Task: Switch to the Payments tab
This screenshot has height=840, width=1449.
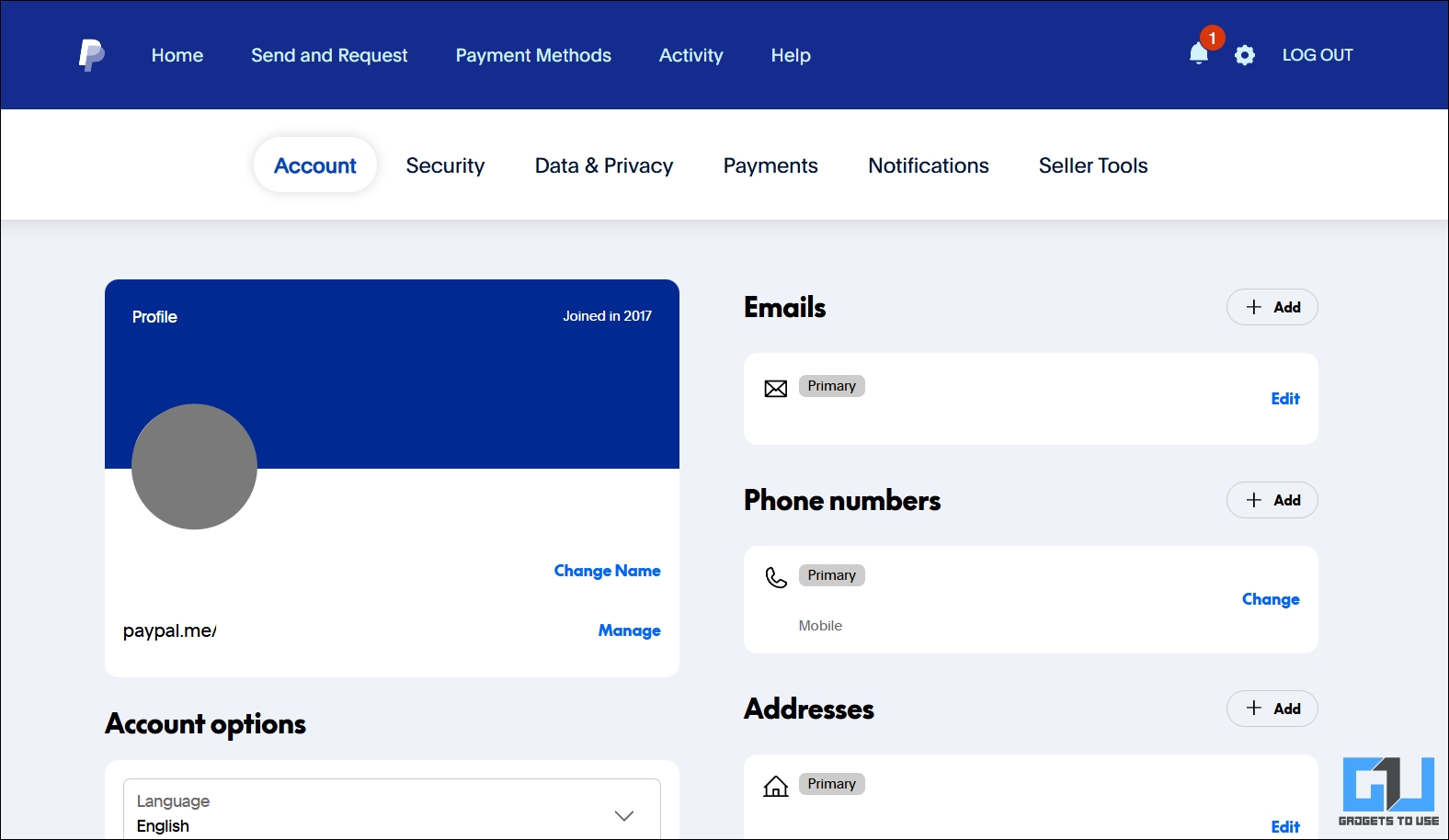Action: (x=770, y=165)
